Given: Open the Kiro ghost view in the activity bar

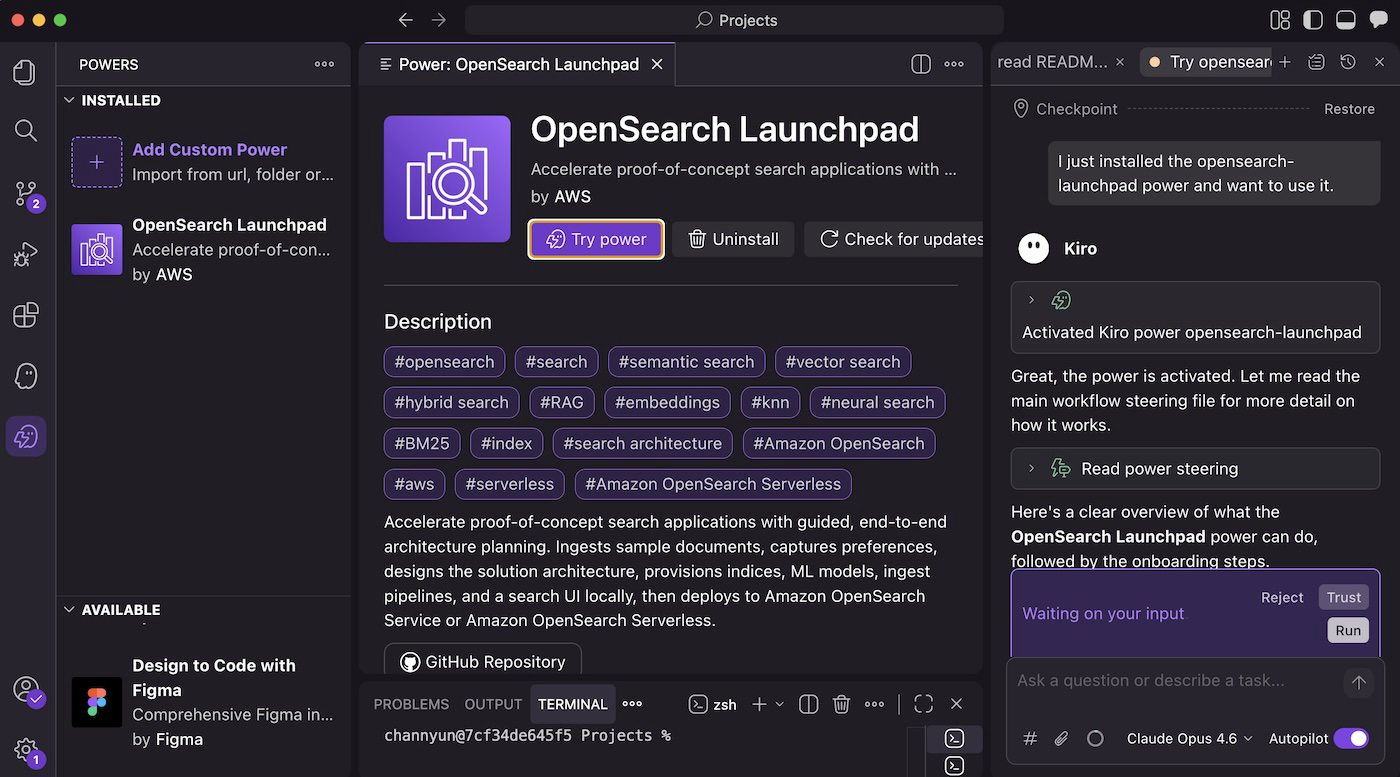Looking at the screenshot, I should pyautogui.click(x=25, y=376).
